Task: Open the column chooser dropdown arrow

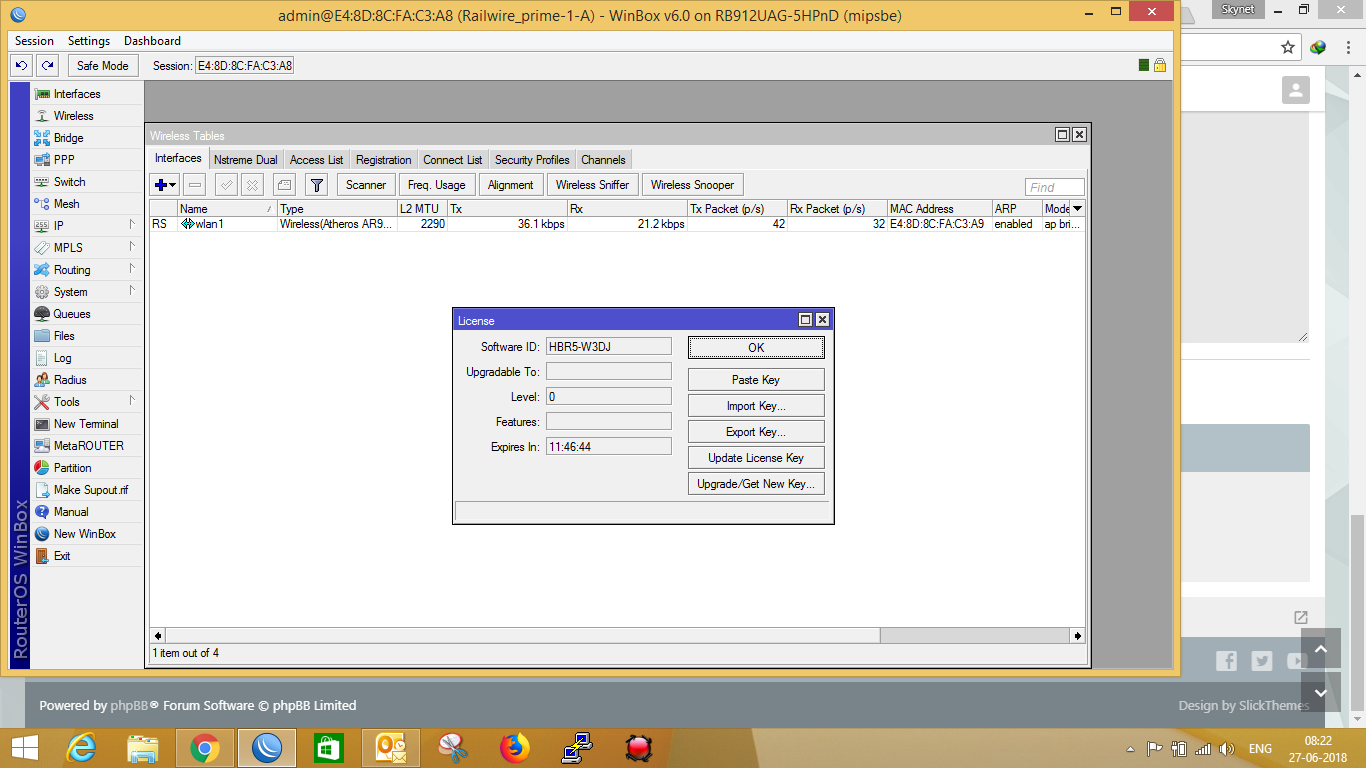Action: (1077, 208)
